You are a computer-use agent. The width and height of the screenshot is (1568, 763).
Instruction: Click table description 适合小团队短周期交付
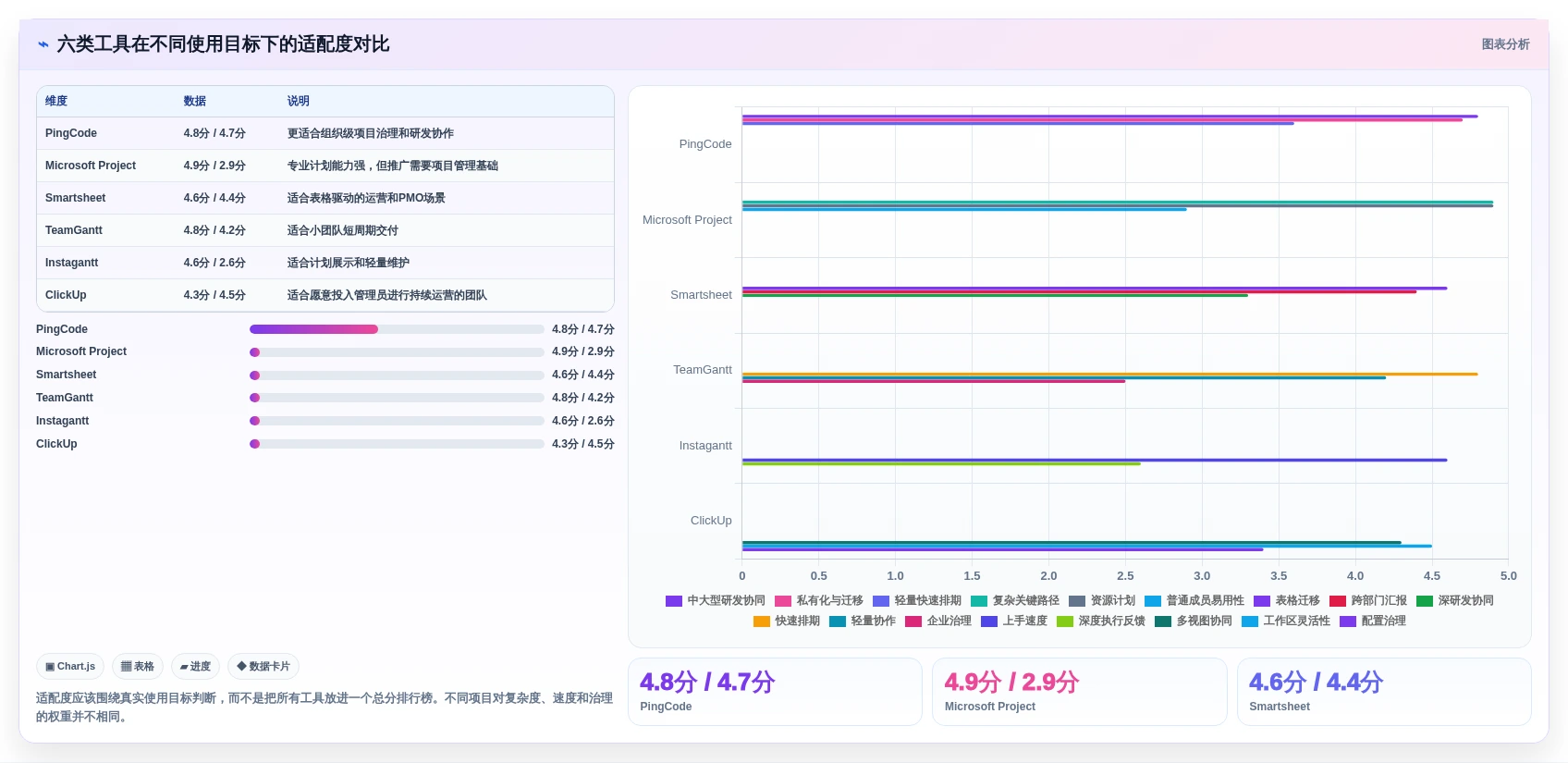pos(342,230)
